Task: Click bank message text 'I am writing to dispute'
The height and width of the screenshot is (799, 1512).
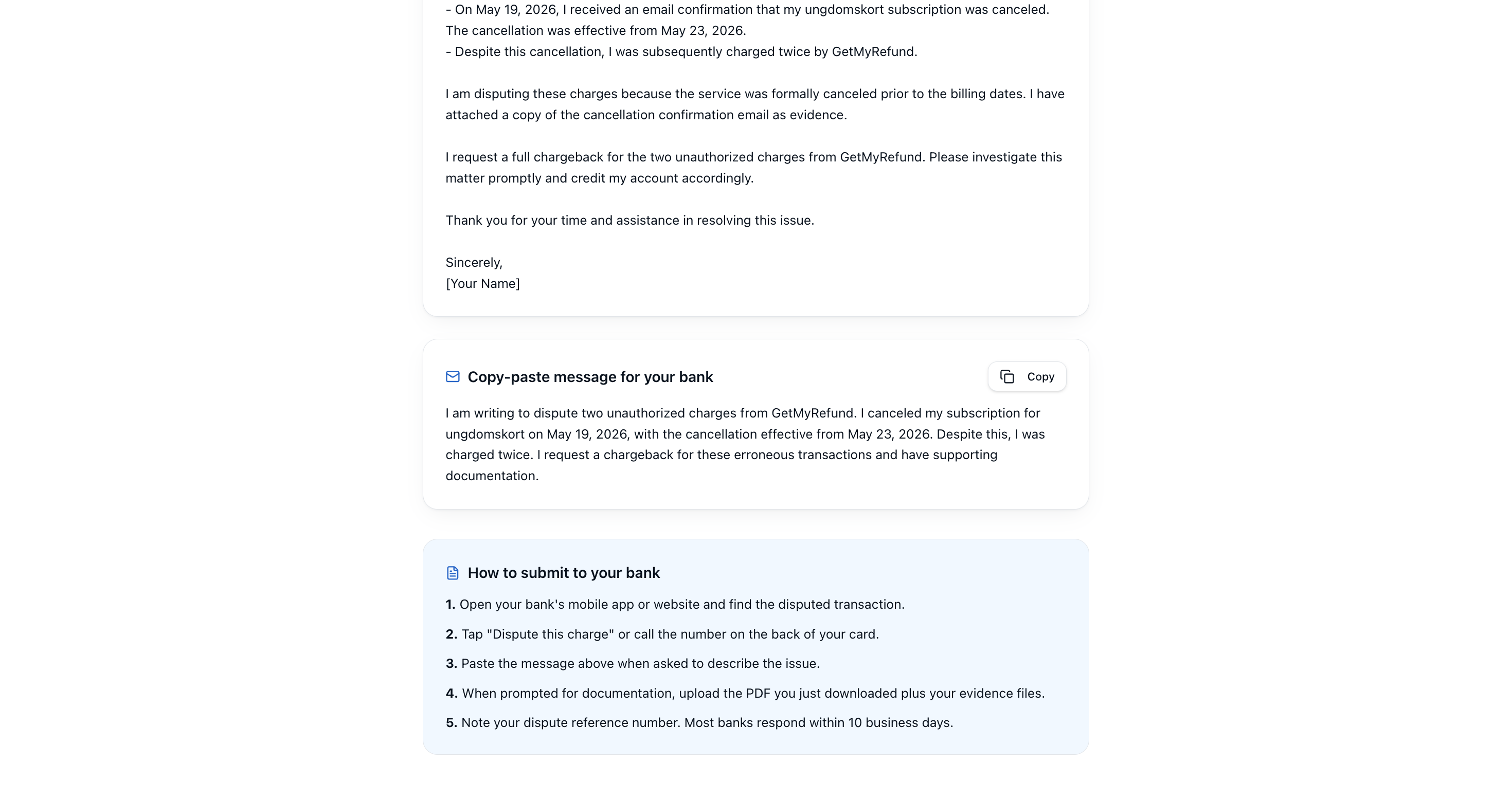Action: [x=745, y=445]
